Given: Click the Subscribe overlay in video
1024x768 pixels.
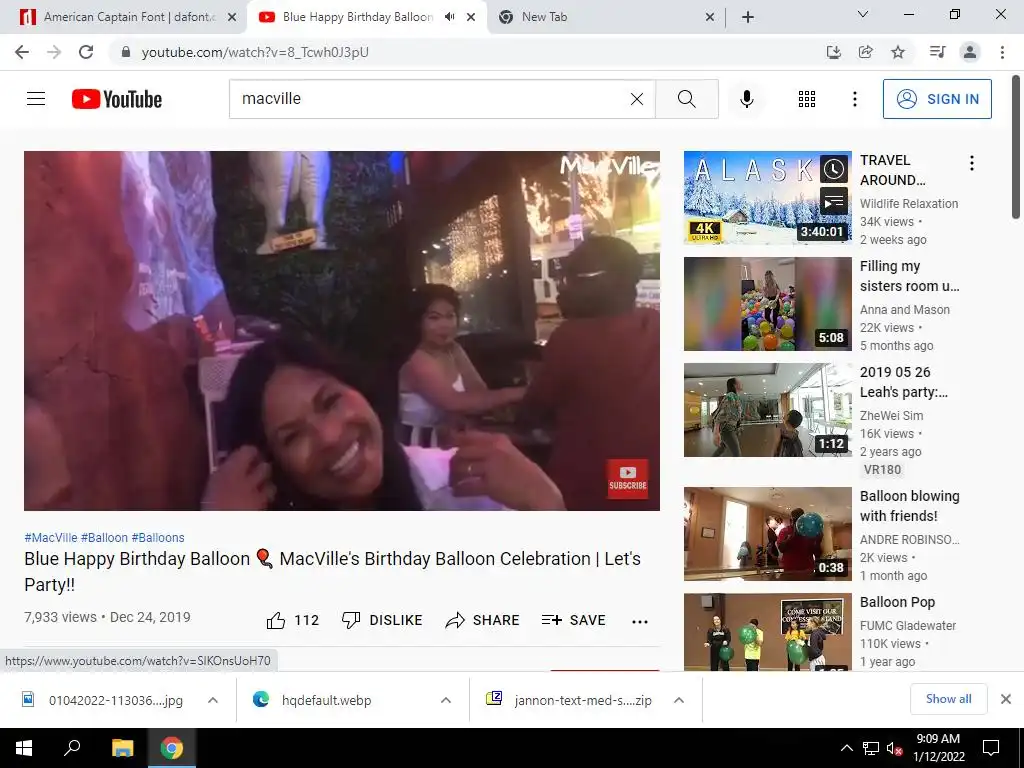Looking at the screenshot, I should 628,479.
